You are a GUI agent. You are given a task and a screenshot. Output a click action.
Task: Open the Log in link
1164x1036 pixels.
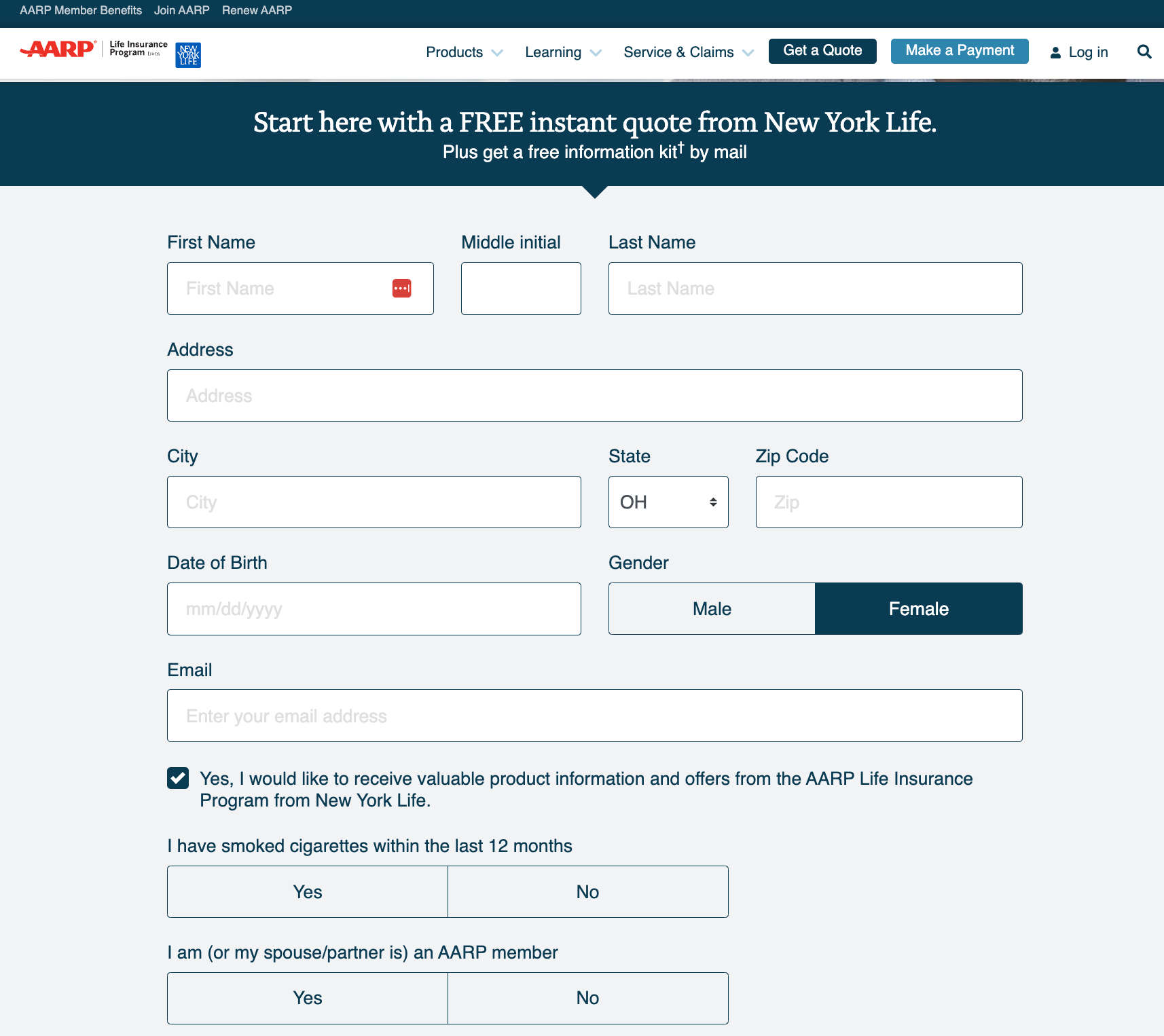click(1088, 52)
